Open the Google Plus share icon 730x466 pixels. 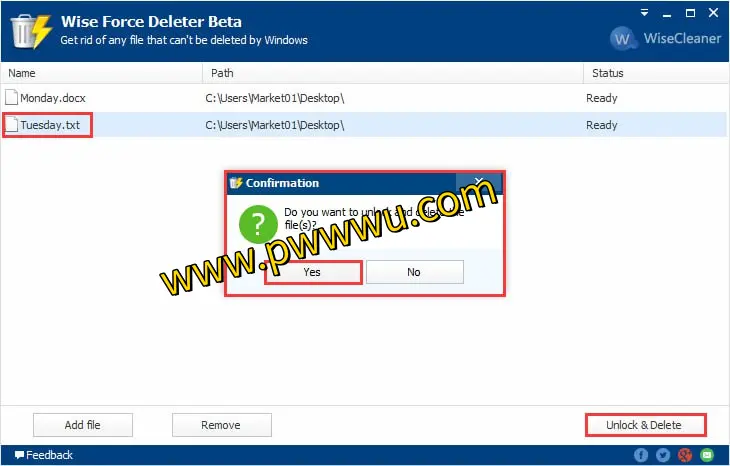[685, 456]
